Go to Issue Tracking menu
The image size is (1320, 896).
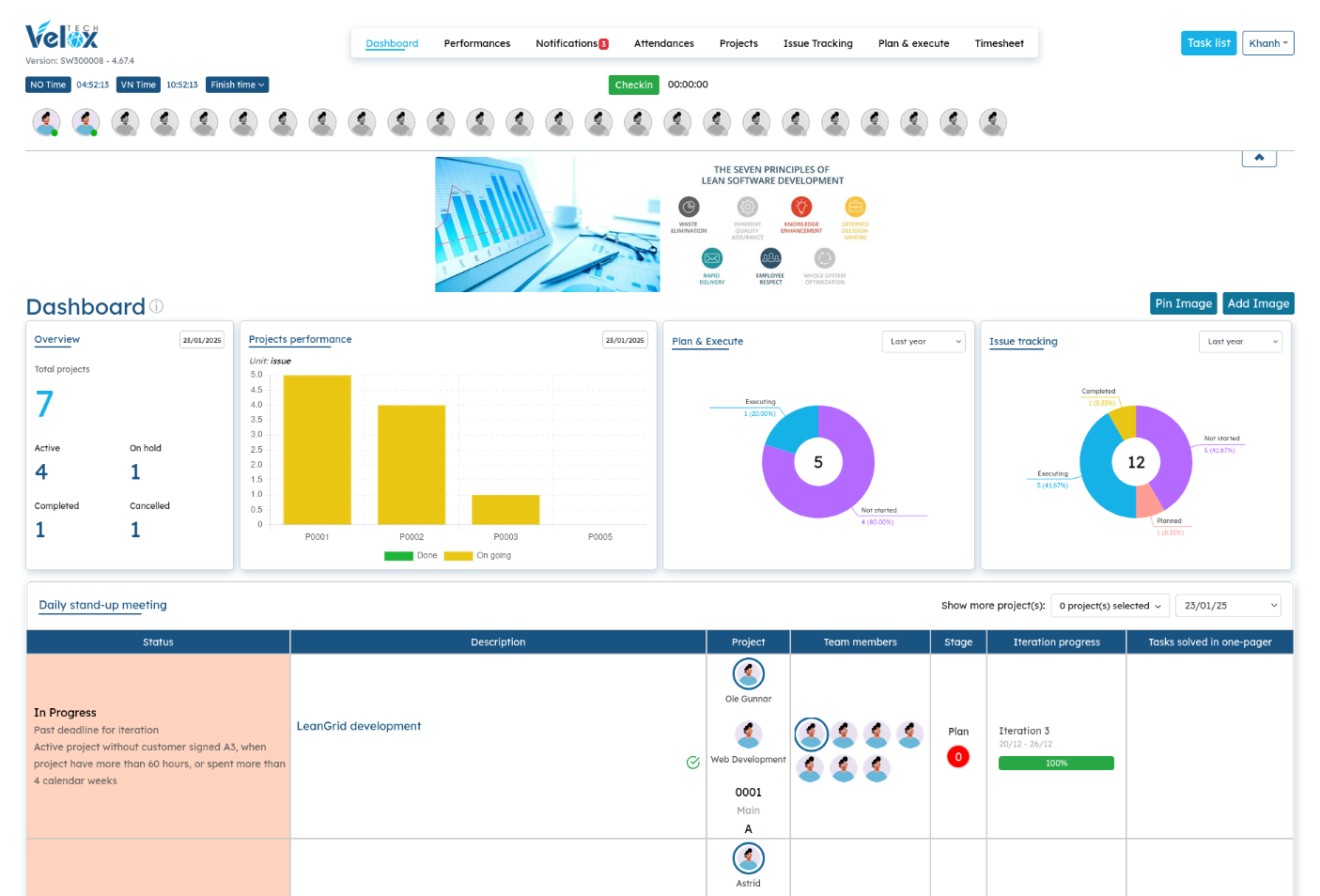click(x=817, y=43)
